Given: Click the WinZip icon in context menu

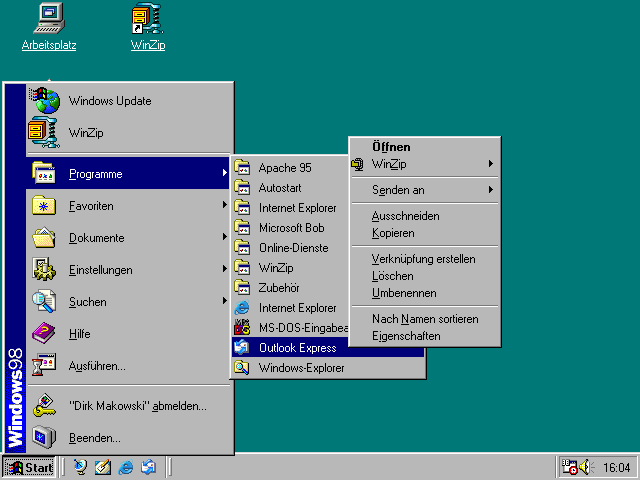Looking at the screenshot, I should coord(358,164).
